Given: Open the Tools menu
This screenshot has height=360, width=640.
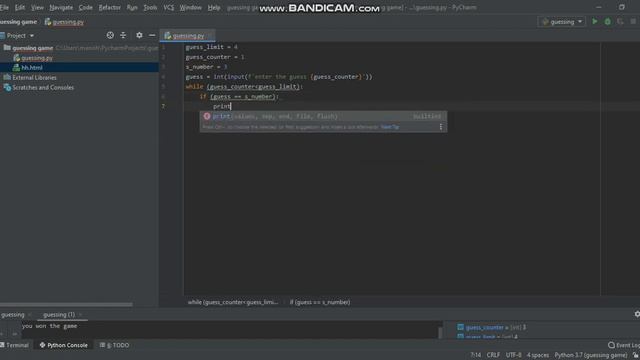Looking at the screenshot, I should tap(150, 7).
